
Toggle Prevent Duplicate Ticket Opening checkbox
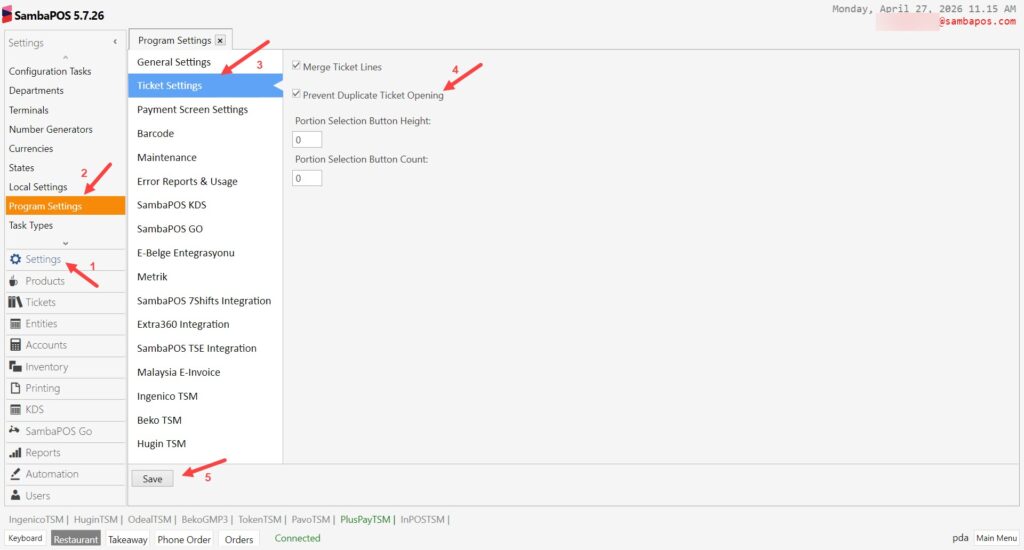click(x=296, y=95)
